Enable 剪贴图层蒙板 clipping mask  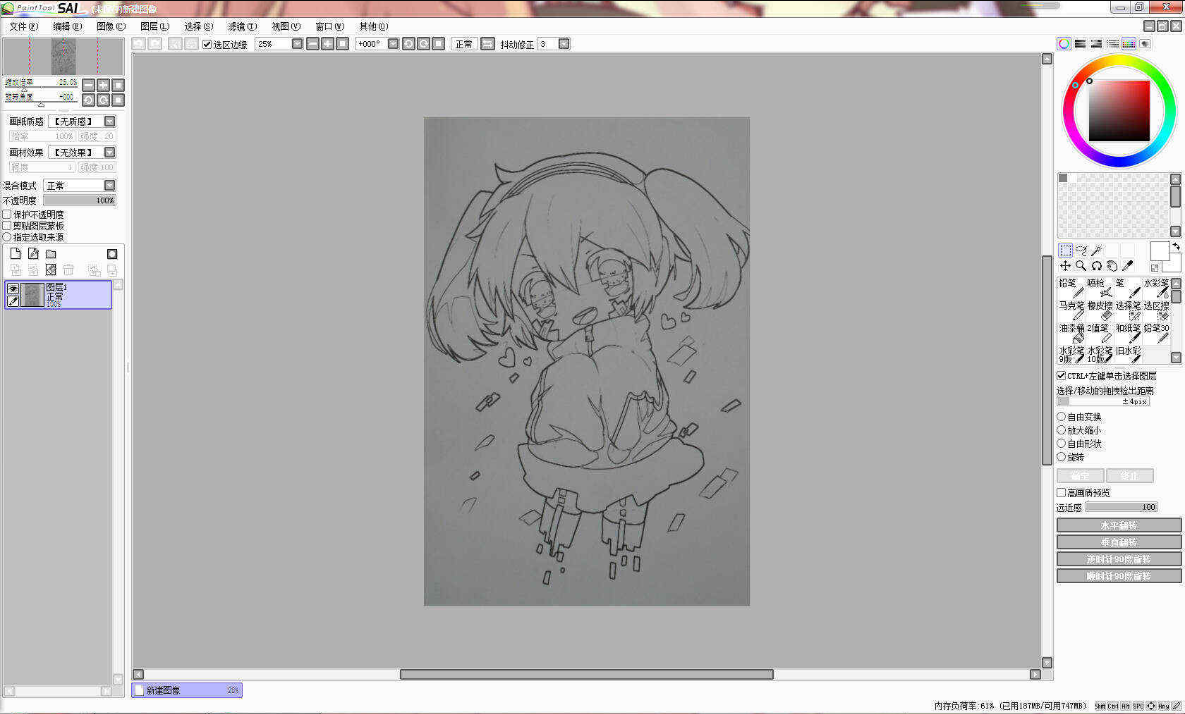click(7, 225)
